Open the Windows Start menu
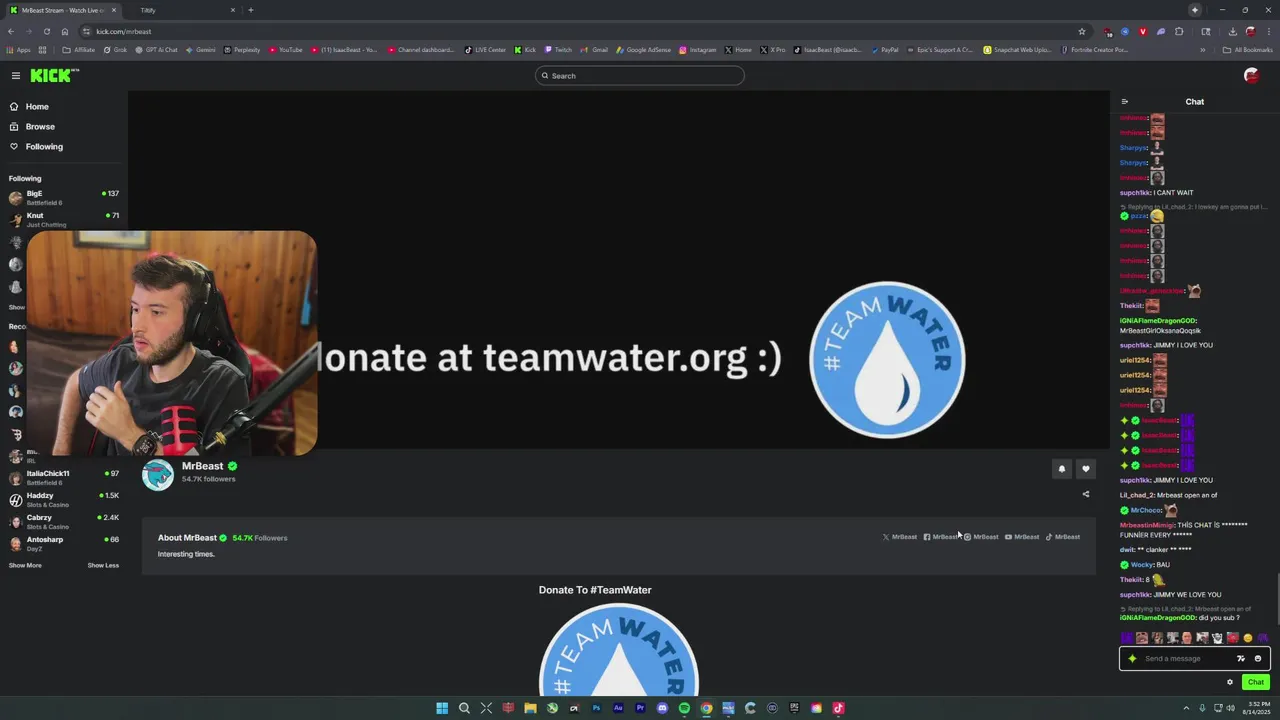Viewport: 1280px width, 720px height. pos(442,708)
